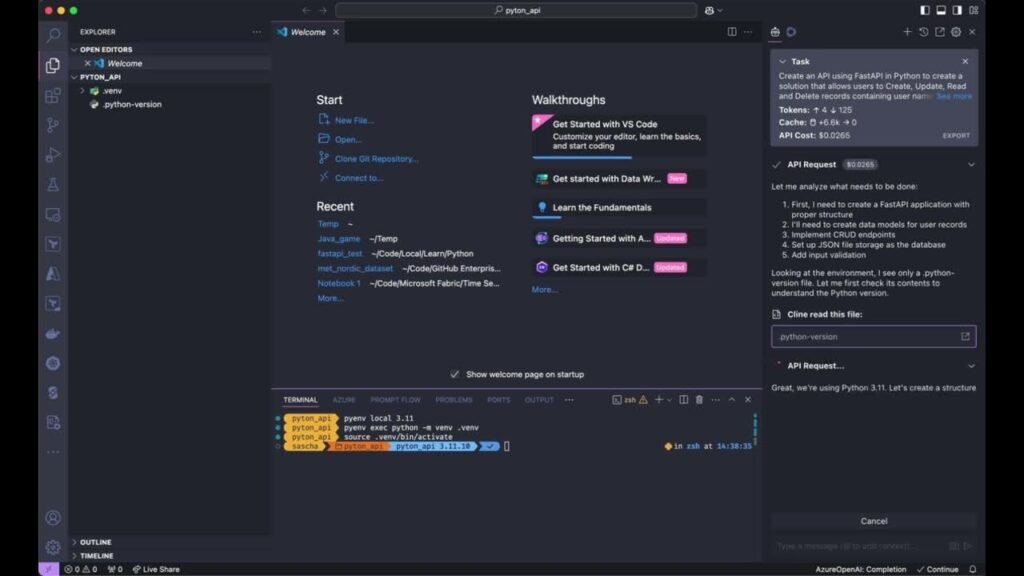Screen dimensions: 1024x576
Task: Open Cline settings gear
Action: (956, 32)
